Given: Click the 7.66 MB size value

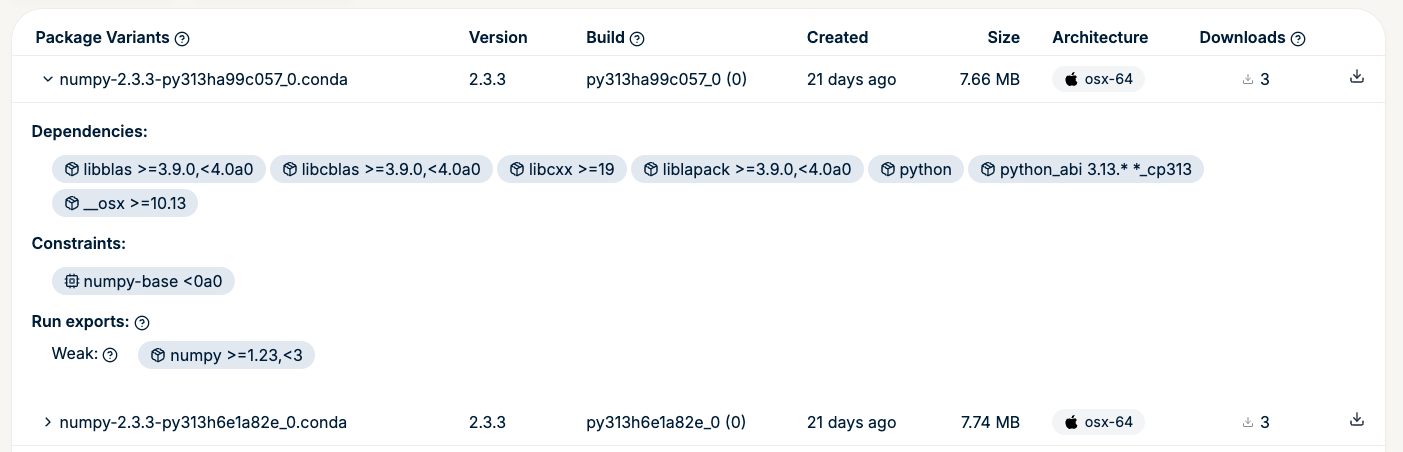Looking at the screenshot, I should (x=990, y=79).
